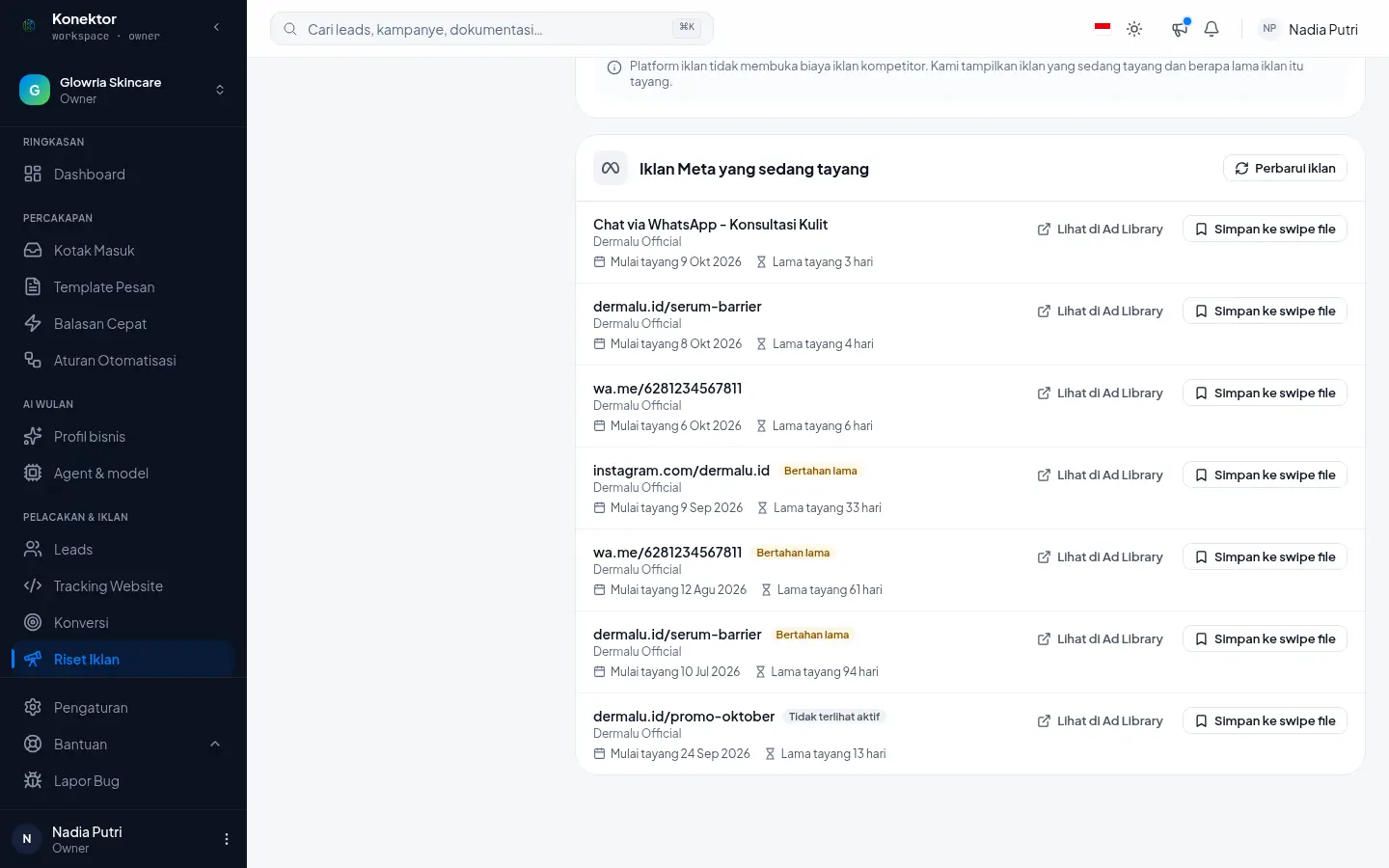
Task: Click Perbarui iklan refresh button
Action: (1285, 169)
